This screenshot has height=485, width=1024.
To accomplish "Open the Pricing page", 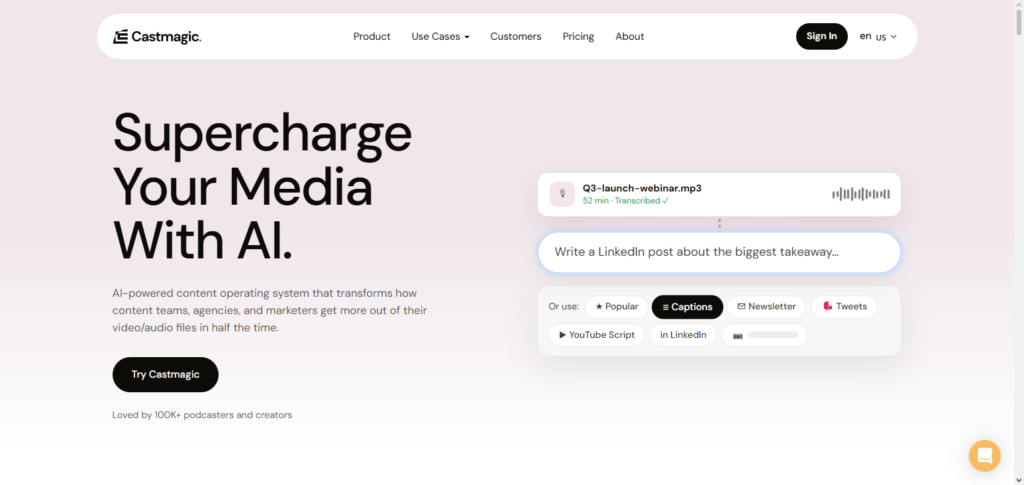I will (579, 37).
